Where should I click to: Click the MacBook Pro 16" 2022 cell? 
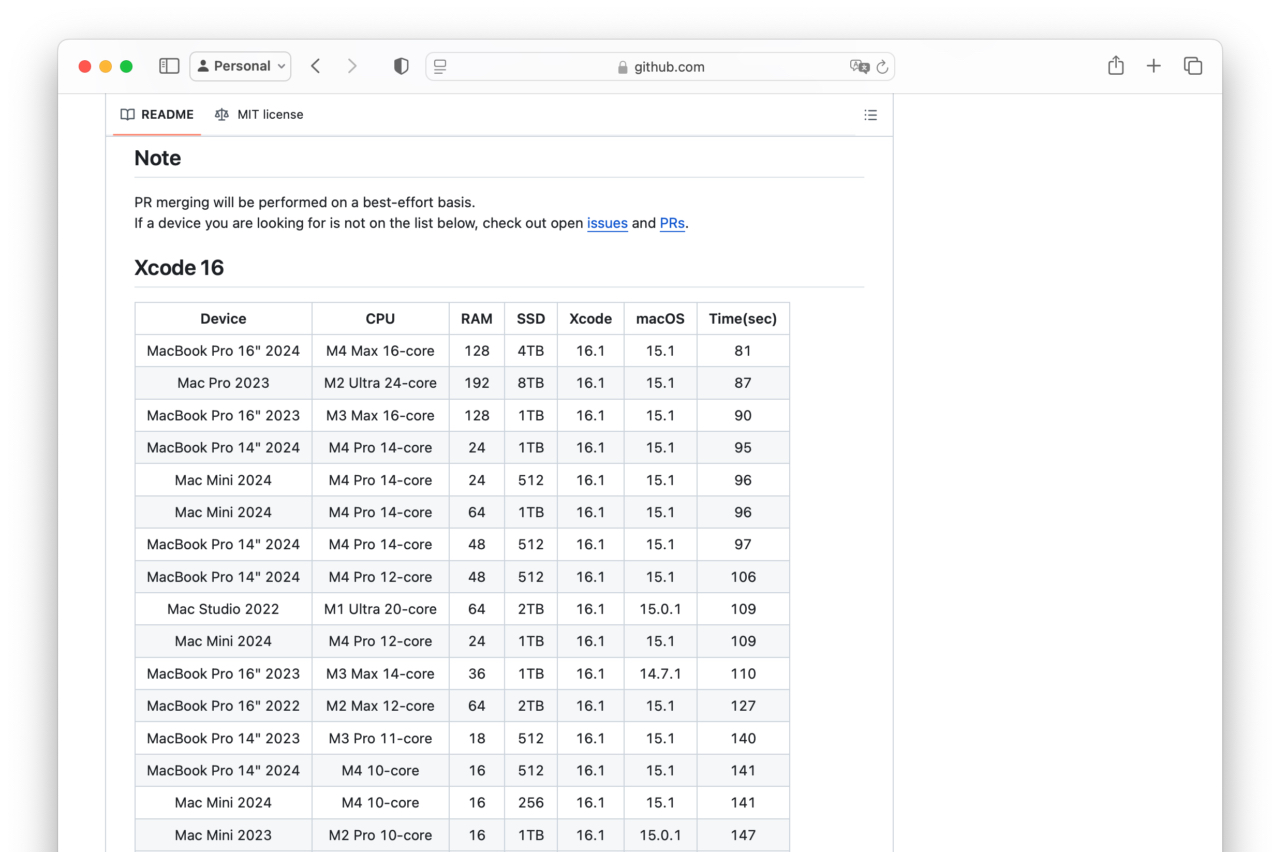click(223, 705)
